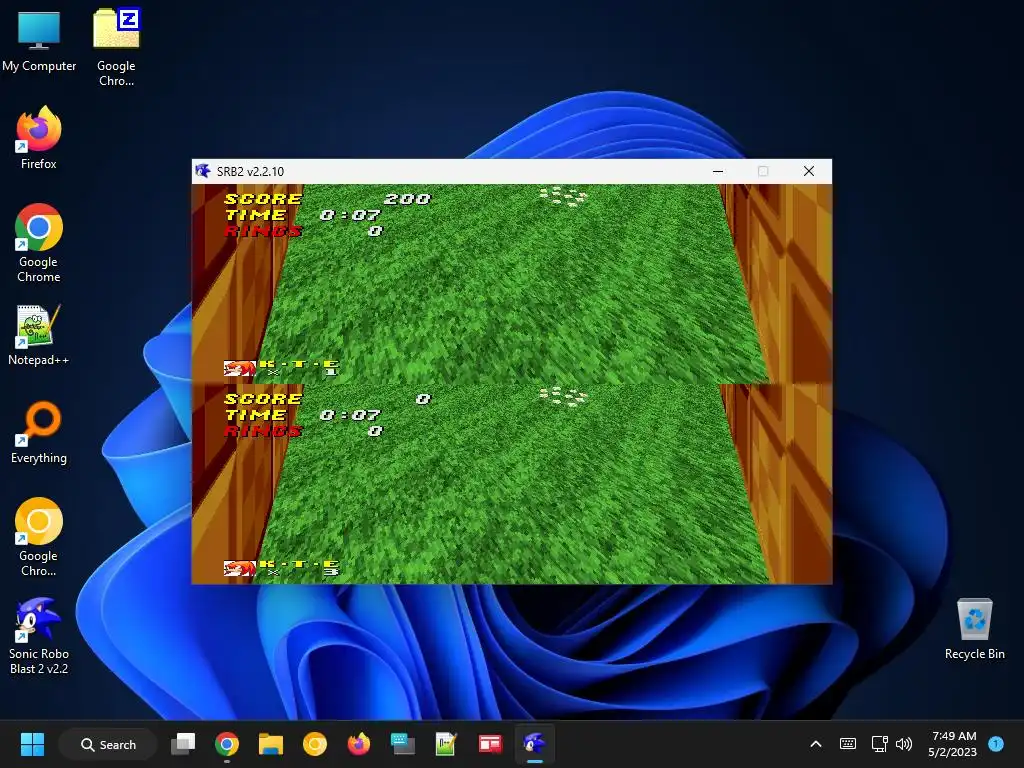Open File Explorer from taskbar
1024x768 pixels.
(x=270, y=744)
